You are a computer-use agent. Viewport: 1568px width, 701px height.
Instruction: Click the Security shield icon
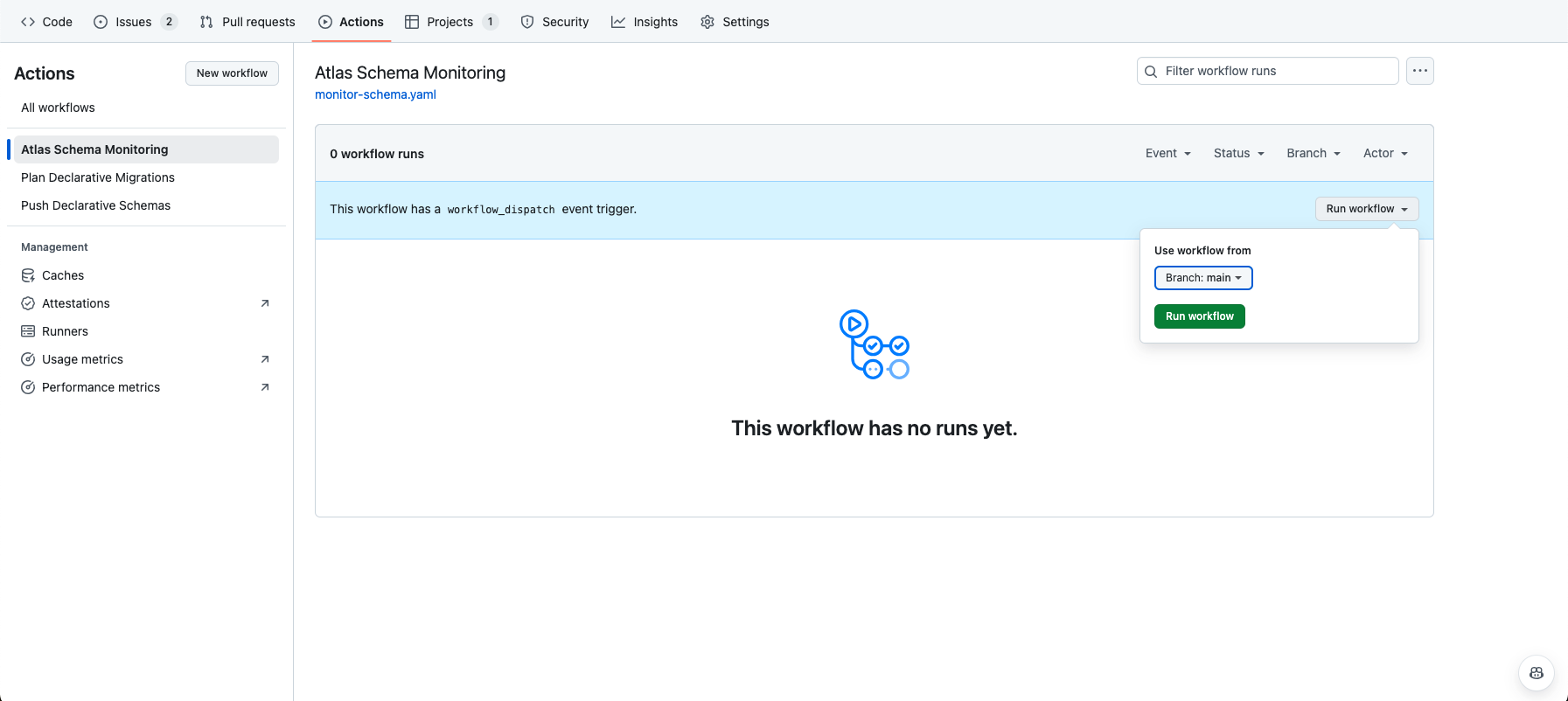[x=527, y=22]
